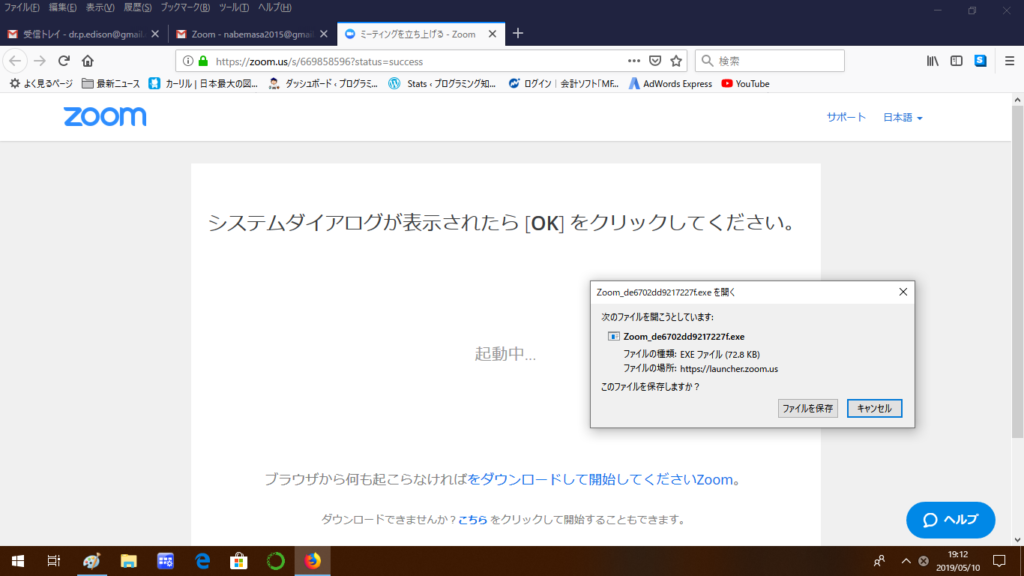The width and height of the screenshot is (1024, 576).
Task: Open page actions three-dots menu
Action: click(x=633, y=61)
